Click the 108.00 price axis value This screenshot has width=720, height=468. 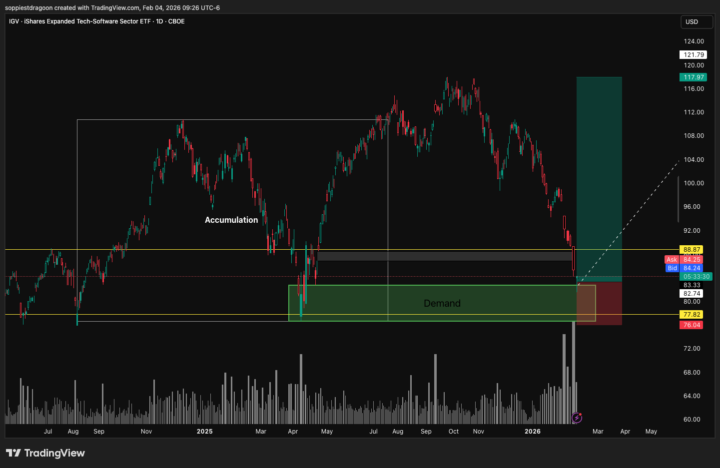pyautogui.click(x=693, y=136)
